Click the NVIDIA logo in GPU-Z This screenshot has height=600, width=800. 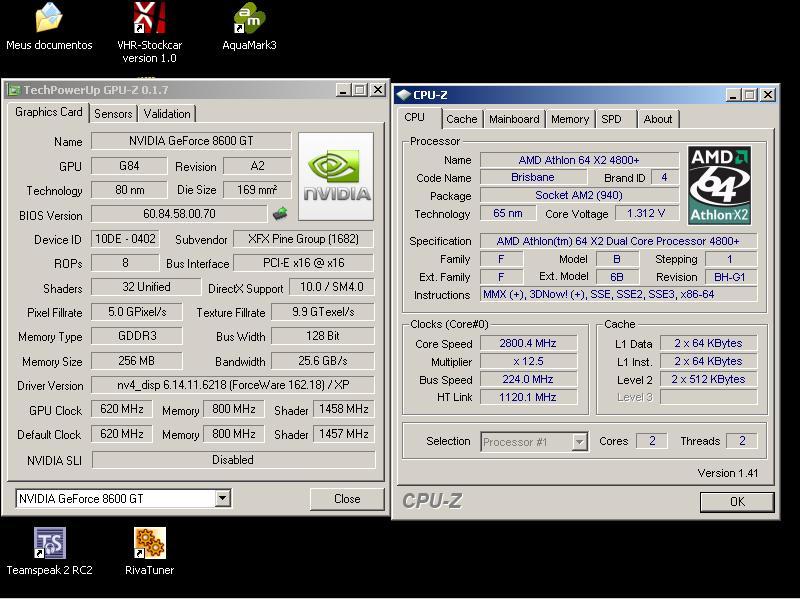pyautogui.click(x=336, y=177)
